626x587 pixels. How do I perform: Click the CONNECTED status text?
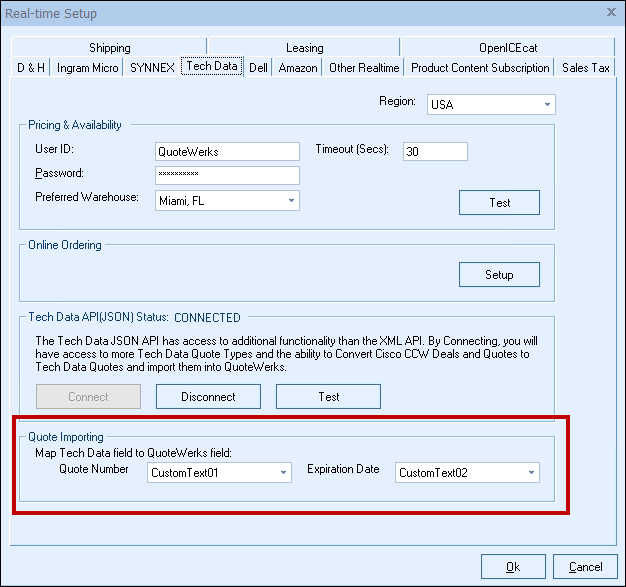click(207, 317)
